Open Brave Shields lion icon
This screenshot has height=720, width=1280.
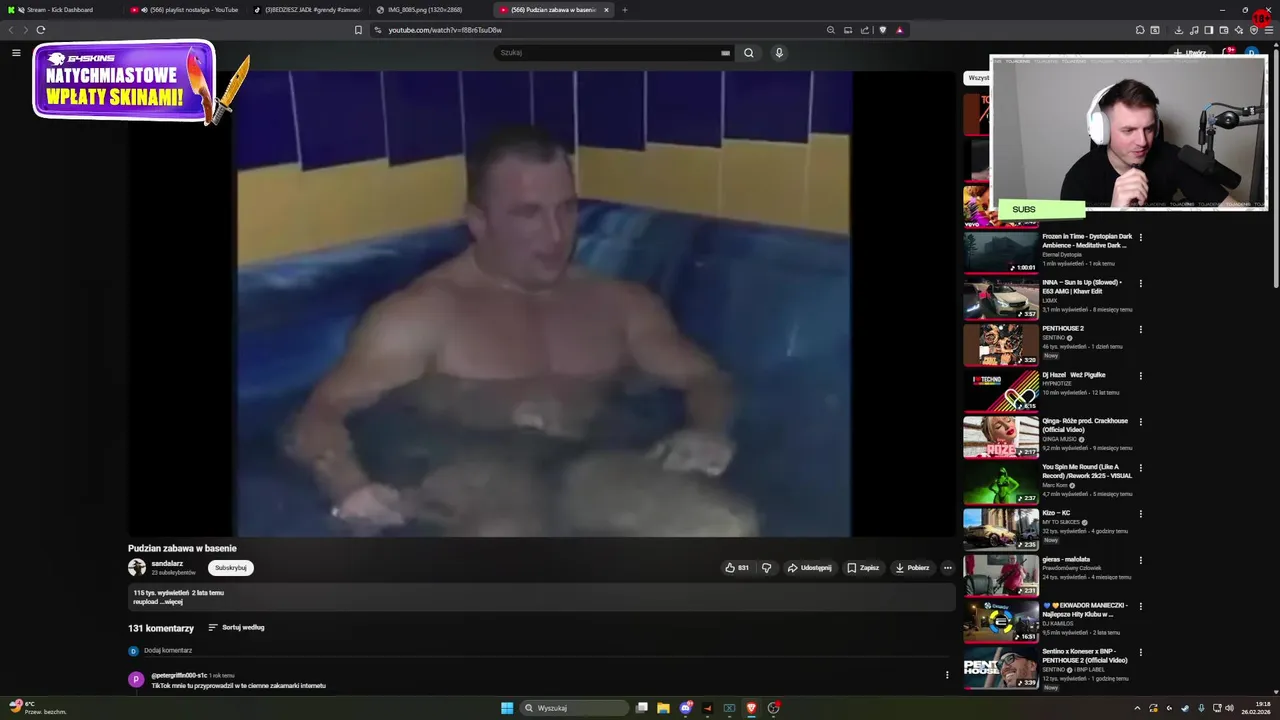tap(882, 30)
